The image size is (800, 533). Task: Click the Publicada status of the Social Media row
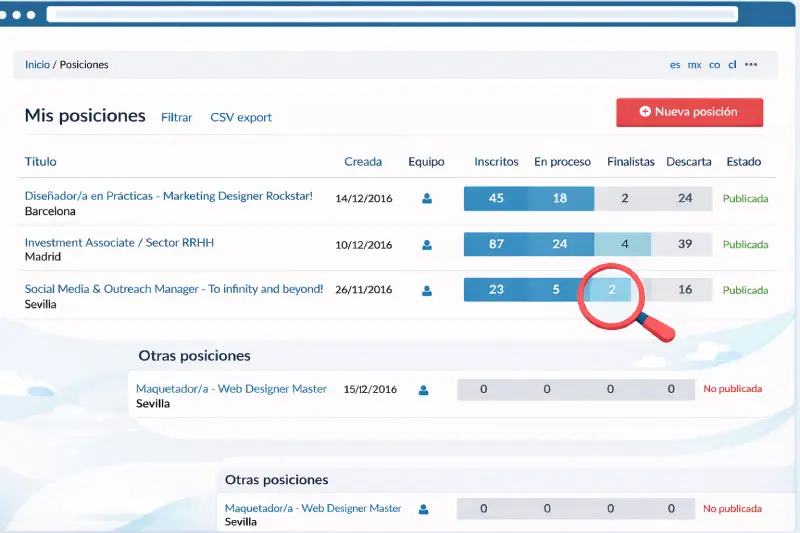pyautogui.click(x=745, y=290)
